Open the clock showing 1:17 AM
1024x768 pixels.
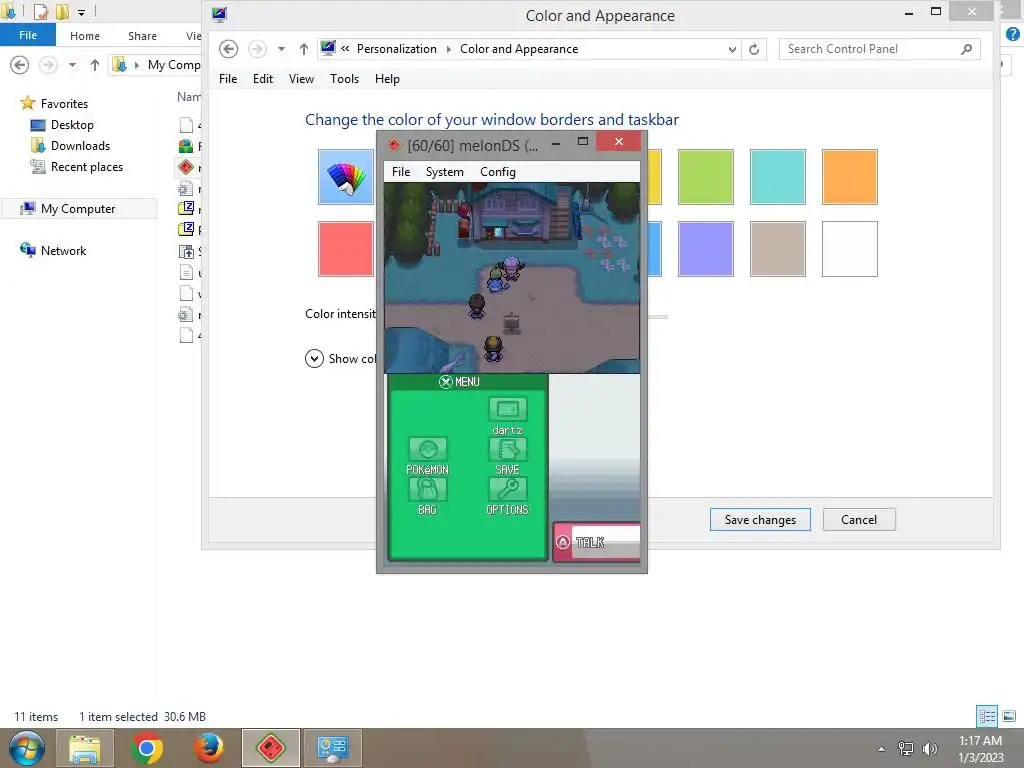[x=980, y=749]
